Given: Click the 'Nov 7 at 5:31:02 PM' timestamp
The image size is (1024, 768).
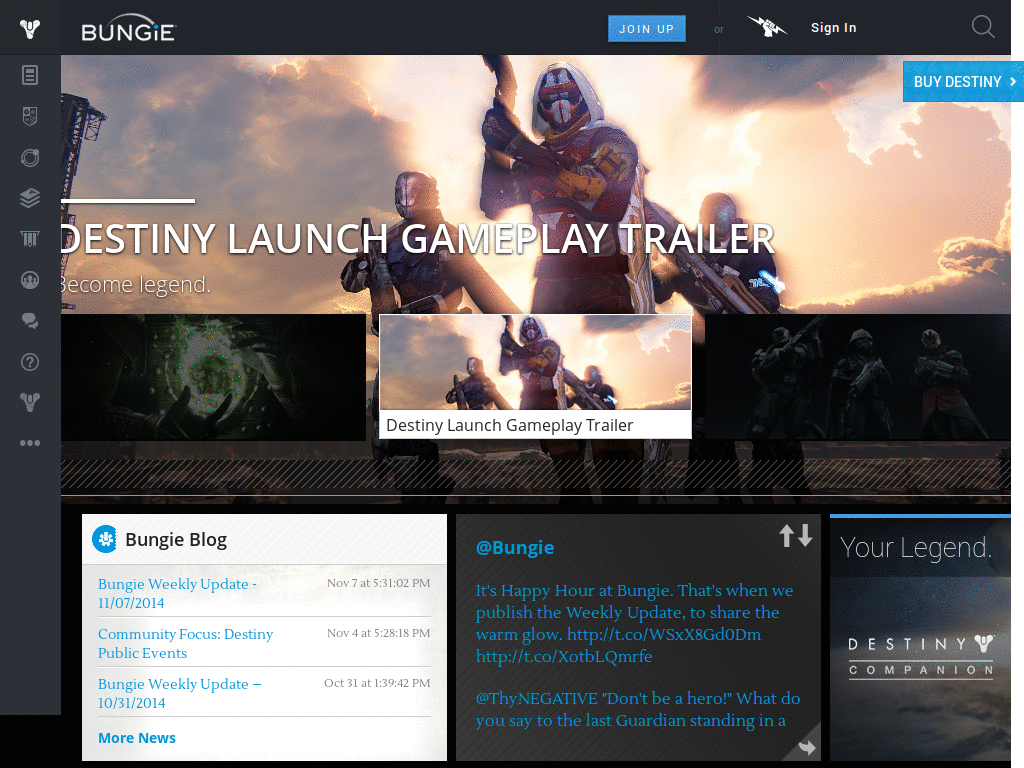Looking at the screenshot, I should coord(378,583).
